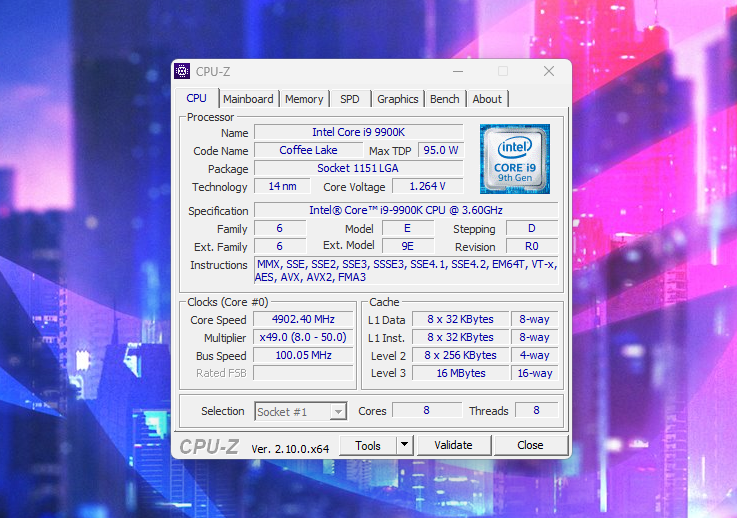Click the Threads value '8'
This screenshot has height=518, width=737.
click(537, 410)
